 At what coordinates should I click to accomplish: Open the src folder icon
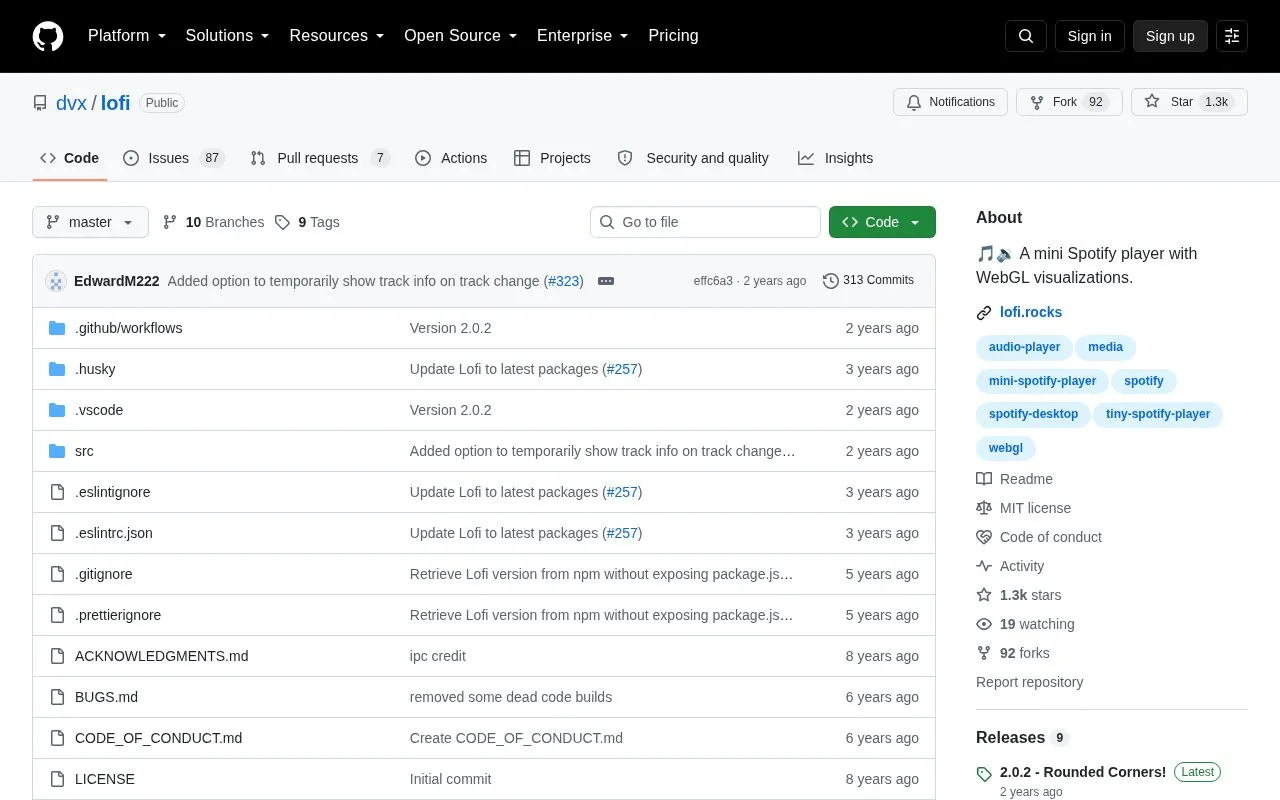coord(57,451)
